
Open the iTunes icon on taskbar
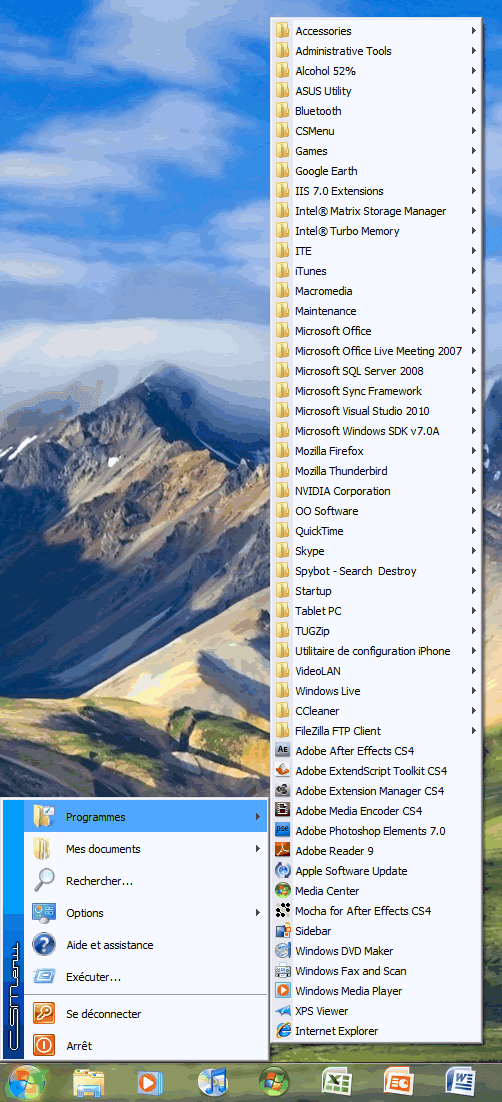click(x=212, y=1083)
